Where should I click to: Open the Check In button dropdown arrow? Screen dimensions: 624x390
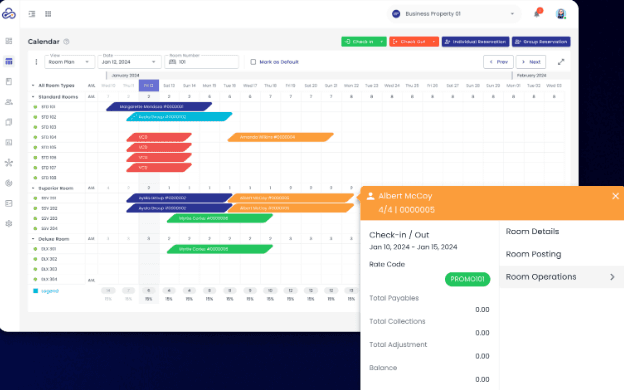(382, 41)
